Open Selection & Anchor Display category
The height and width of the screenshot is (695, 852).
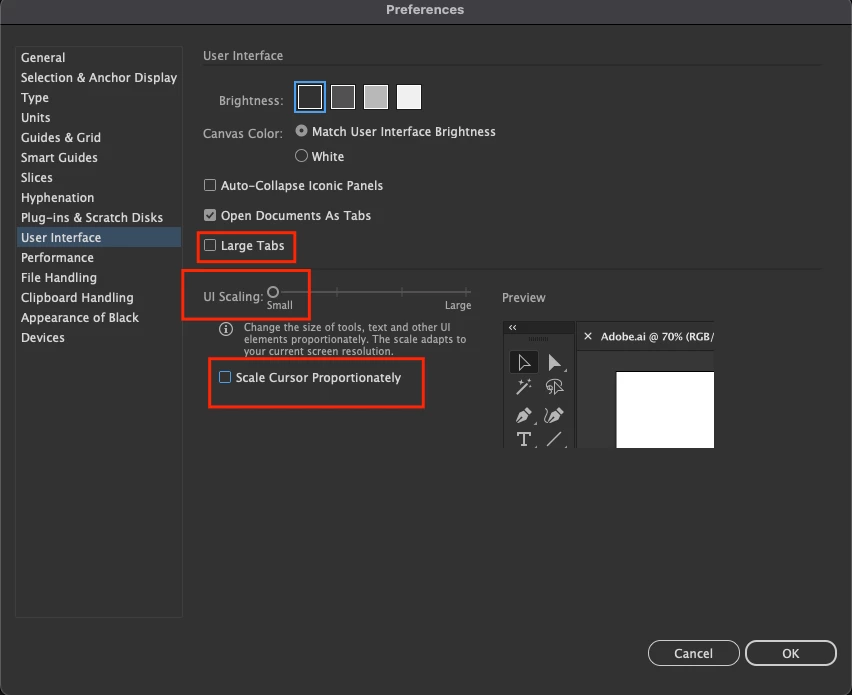[98, 78]
